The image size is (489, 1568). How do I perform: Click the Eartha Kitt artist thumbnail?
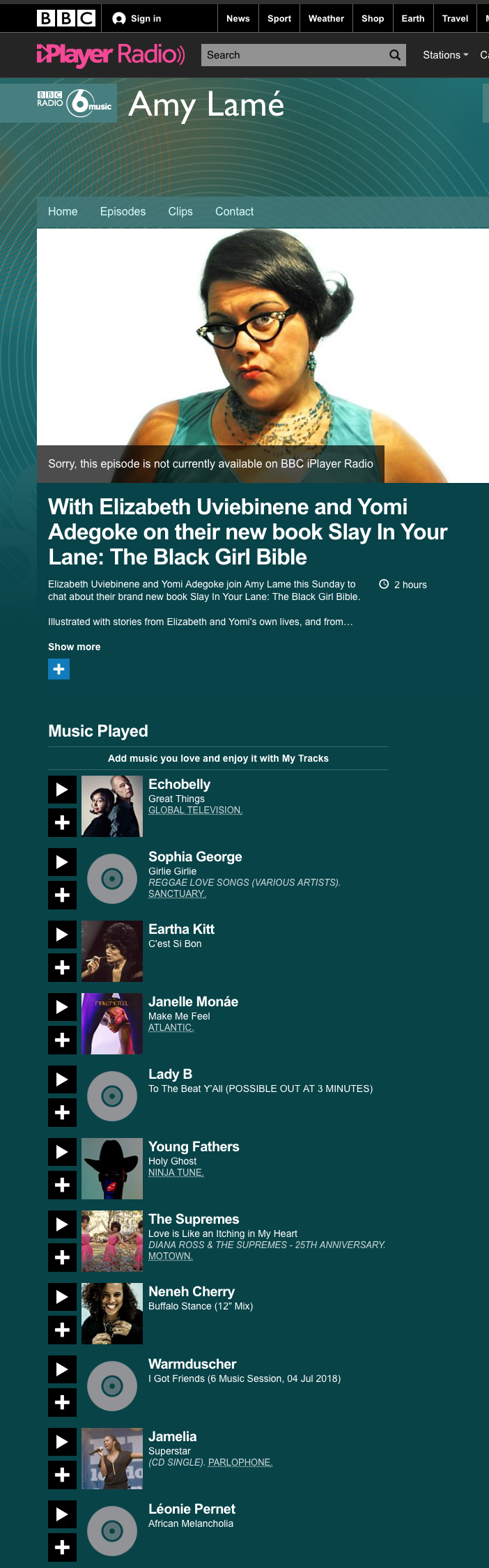coord(112,951)
